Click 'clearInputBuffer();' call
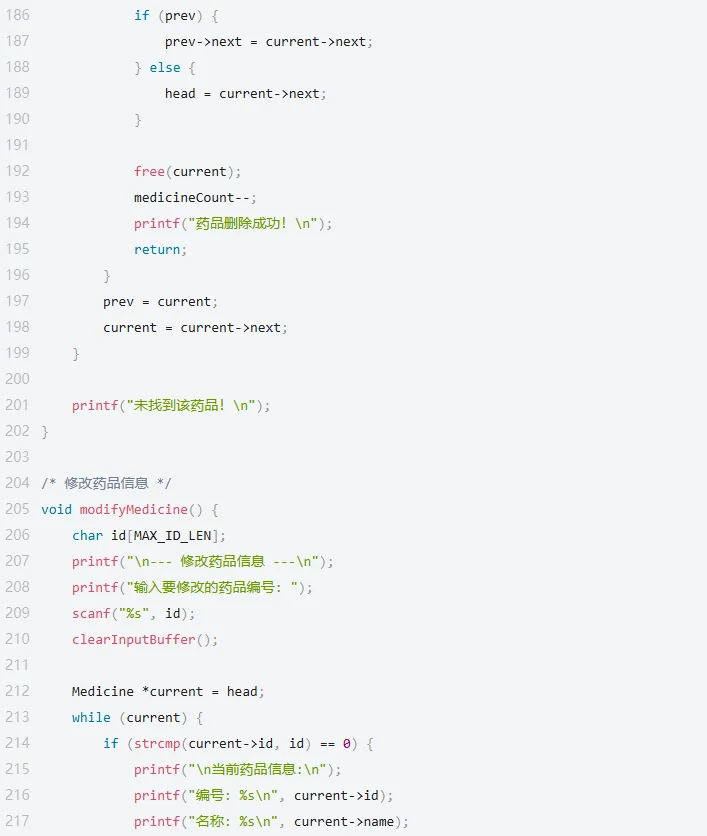 pyautogui.click(x=145, y=640)
